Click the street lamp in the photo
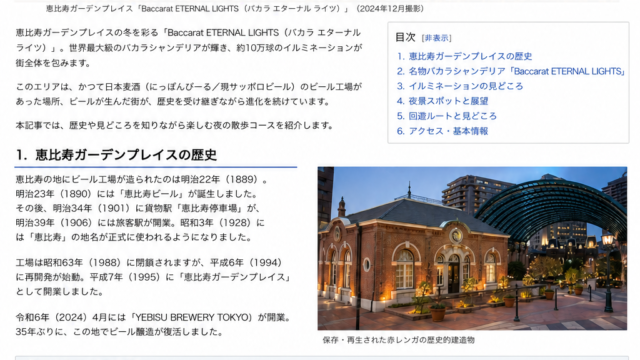Screen dimensions: 640x360 [x=608, y=271]
